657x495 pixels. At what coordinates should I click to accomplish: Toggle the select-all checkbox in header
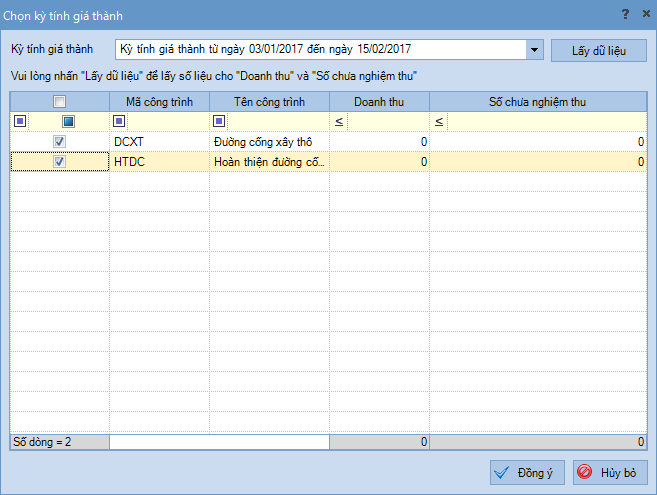click(60, 101)
